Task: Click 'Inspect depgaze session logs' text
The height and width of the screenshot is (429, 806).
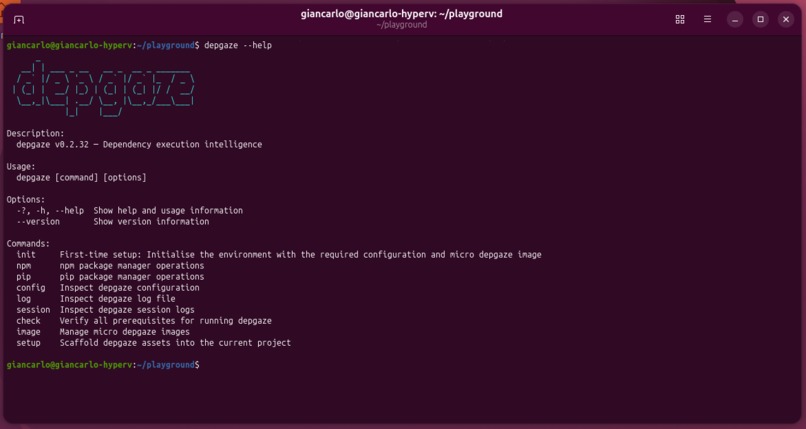Action: click(x=127, y=310)
